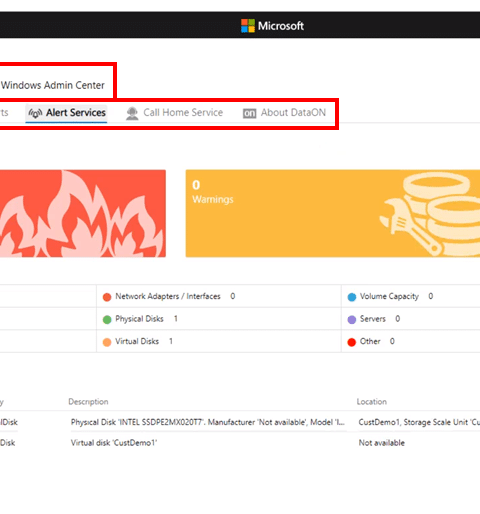Open the red critical alerts fire tile

point(83,213)
